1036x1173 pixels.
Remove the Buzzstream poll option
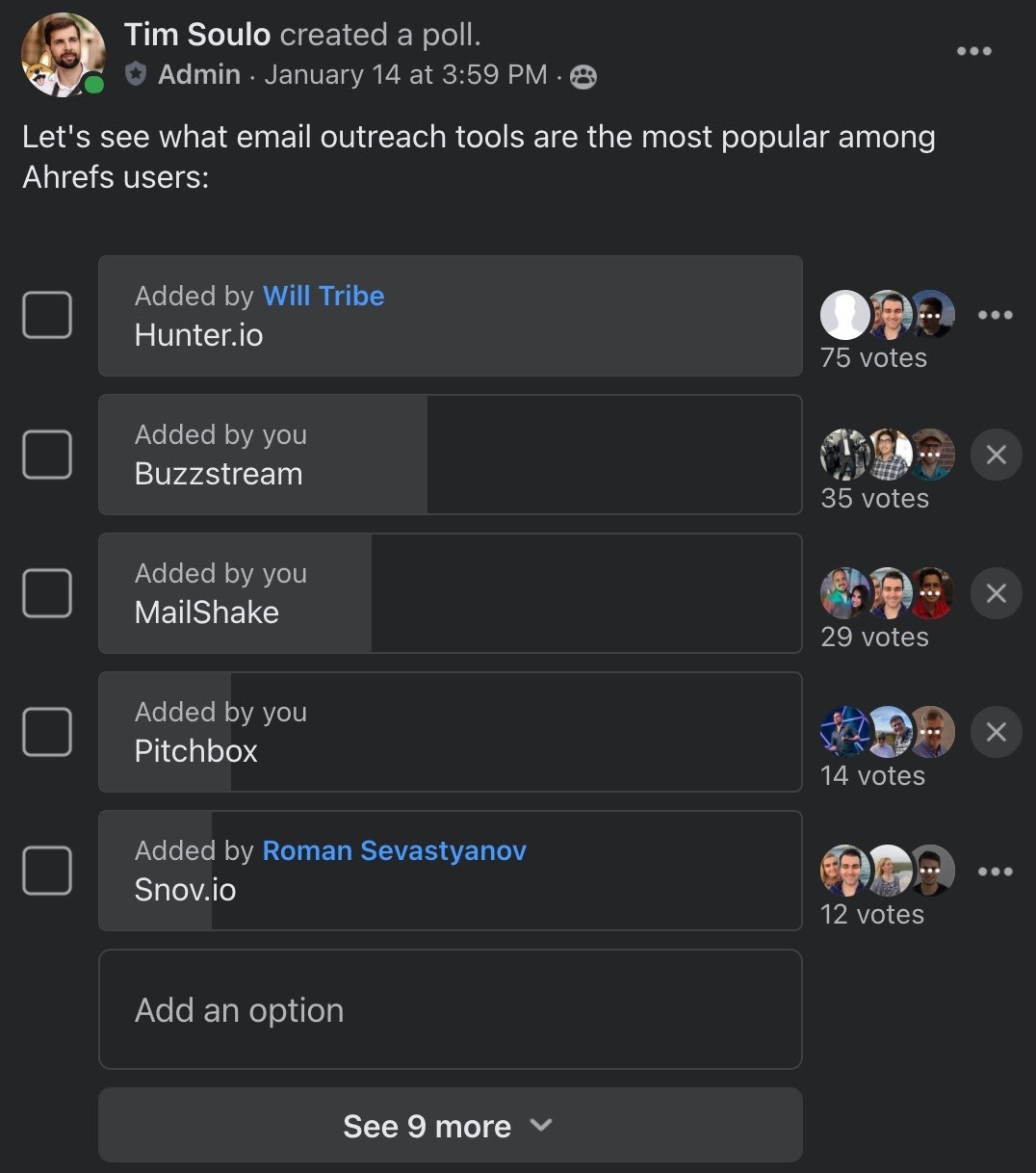coord(996,455)
